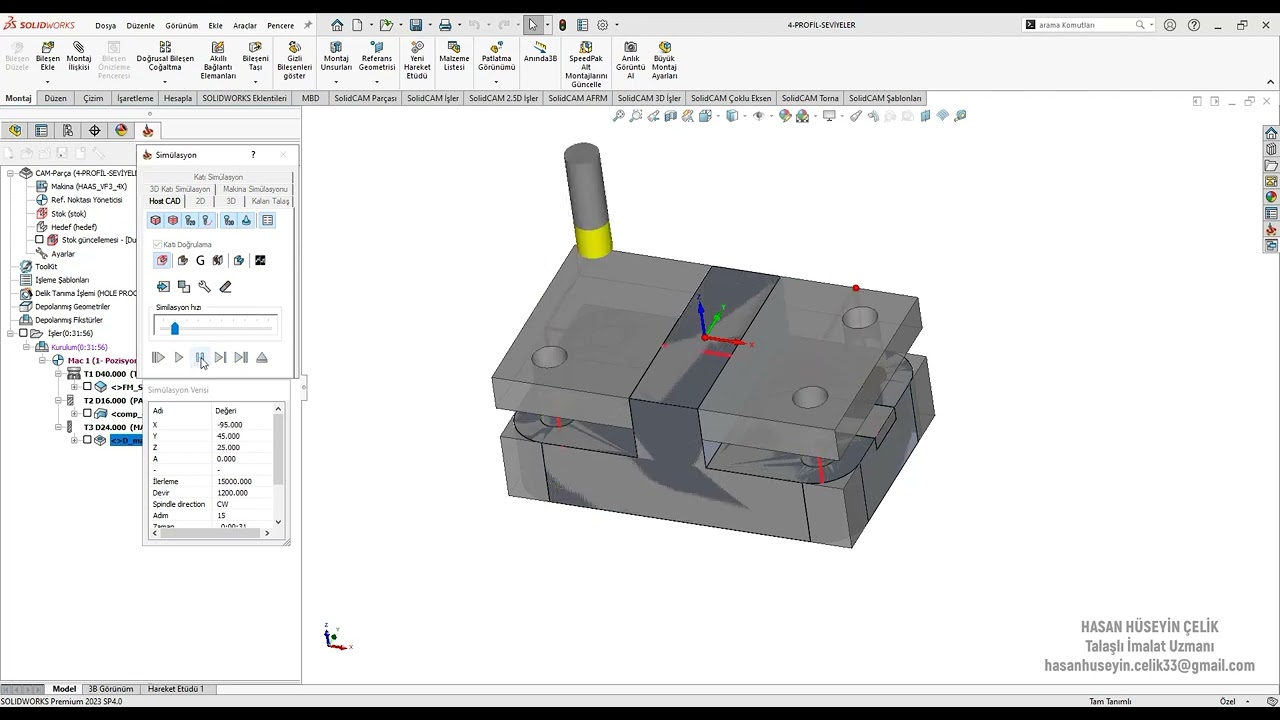Open the Araçlar menu
This screenshot has height=720, width=1280.
(x=245, y=26)
